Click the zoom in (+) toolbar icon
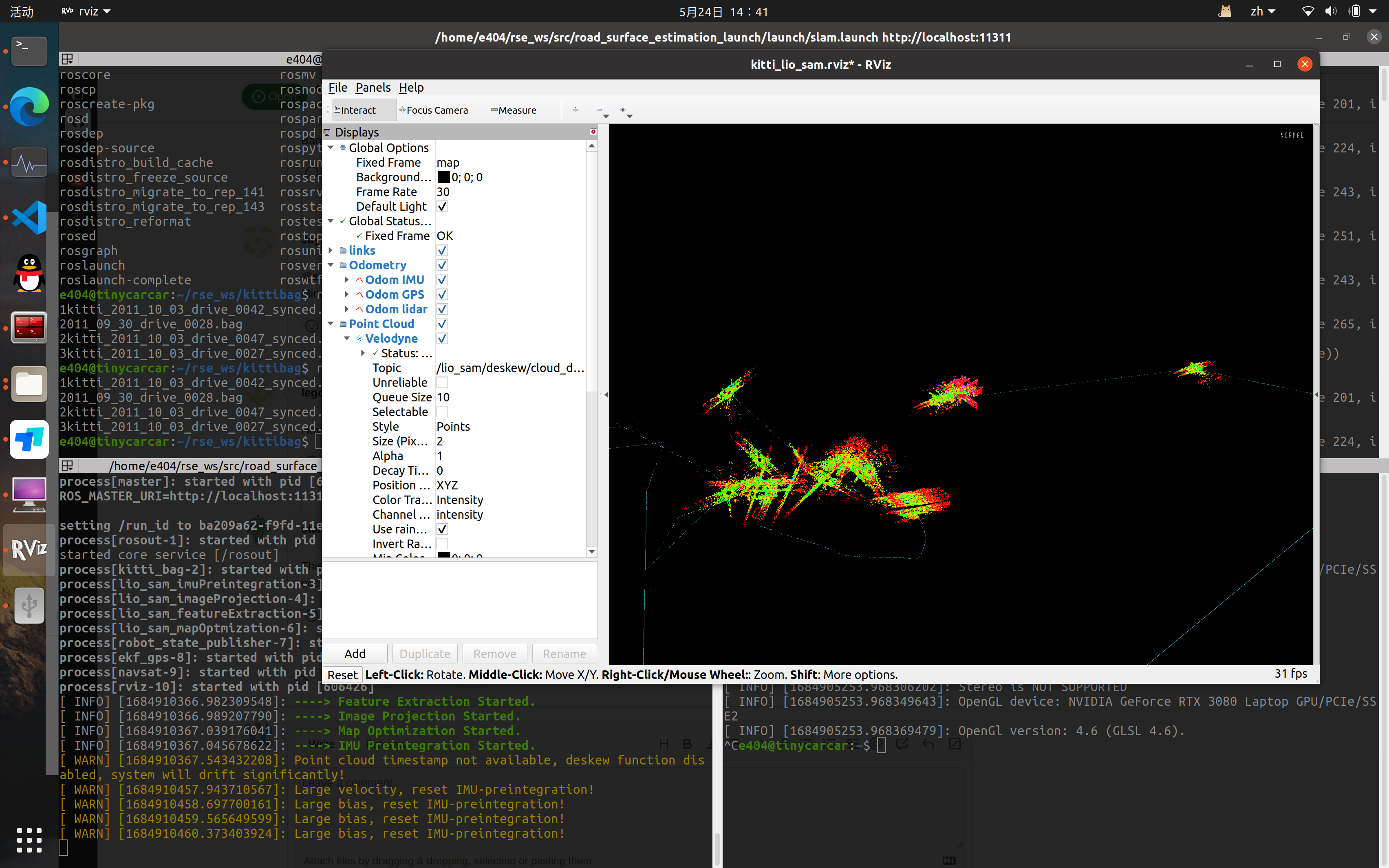 pyautogui.click(x=575, y=109)
